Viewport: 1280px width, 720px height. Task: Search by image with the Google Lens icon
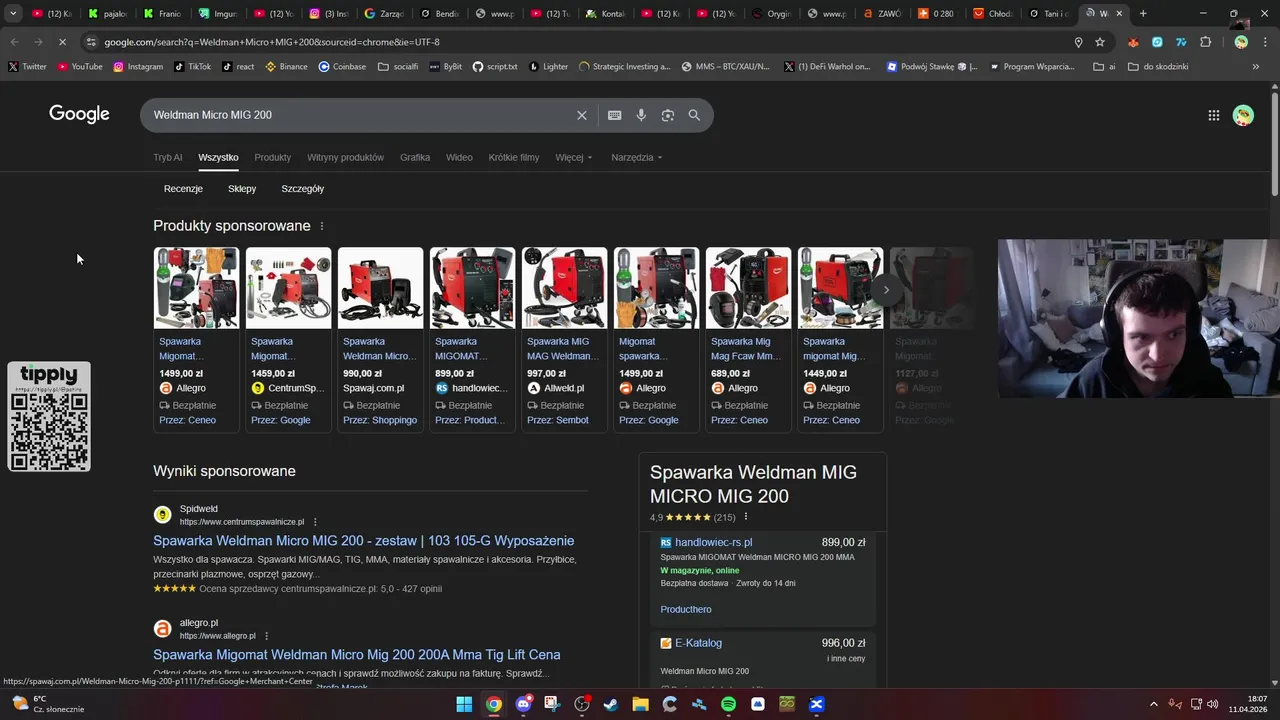[x=668, y=115]
